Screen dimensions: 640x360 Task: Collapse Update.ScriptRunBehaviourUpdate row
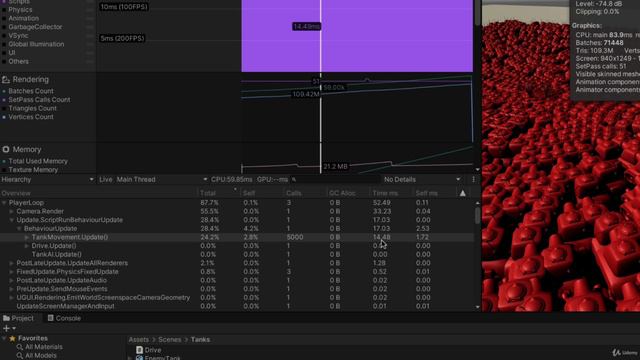click(11, 220)
